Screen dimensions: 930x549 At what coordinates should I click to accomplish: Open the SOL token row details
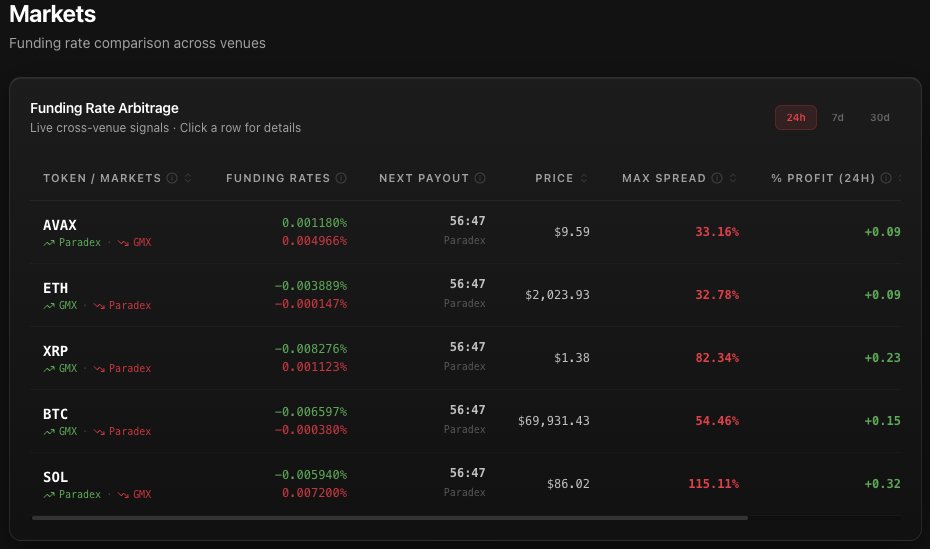coord(466,484)
